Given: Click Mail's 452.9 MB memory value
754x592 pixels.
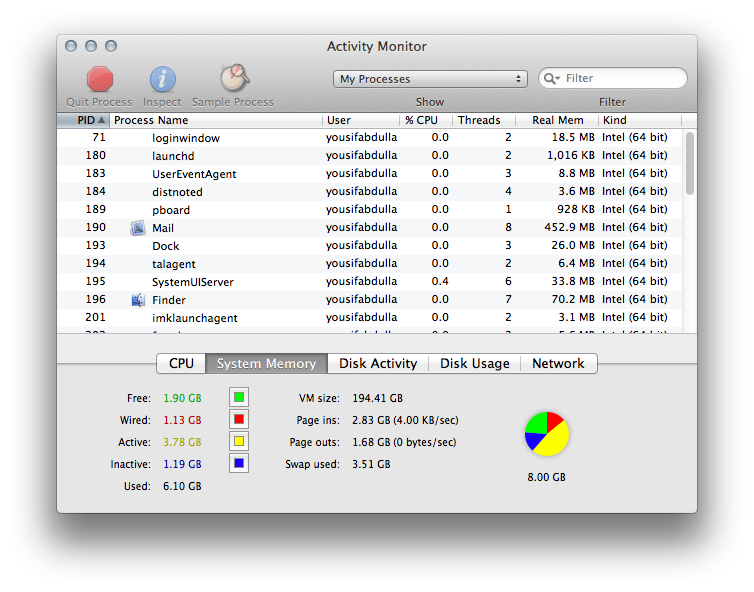Looking at the screenshot, I should coord(569,227).
